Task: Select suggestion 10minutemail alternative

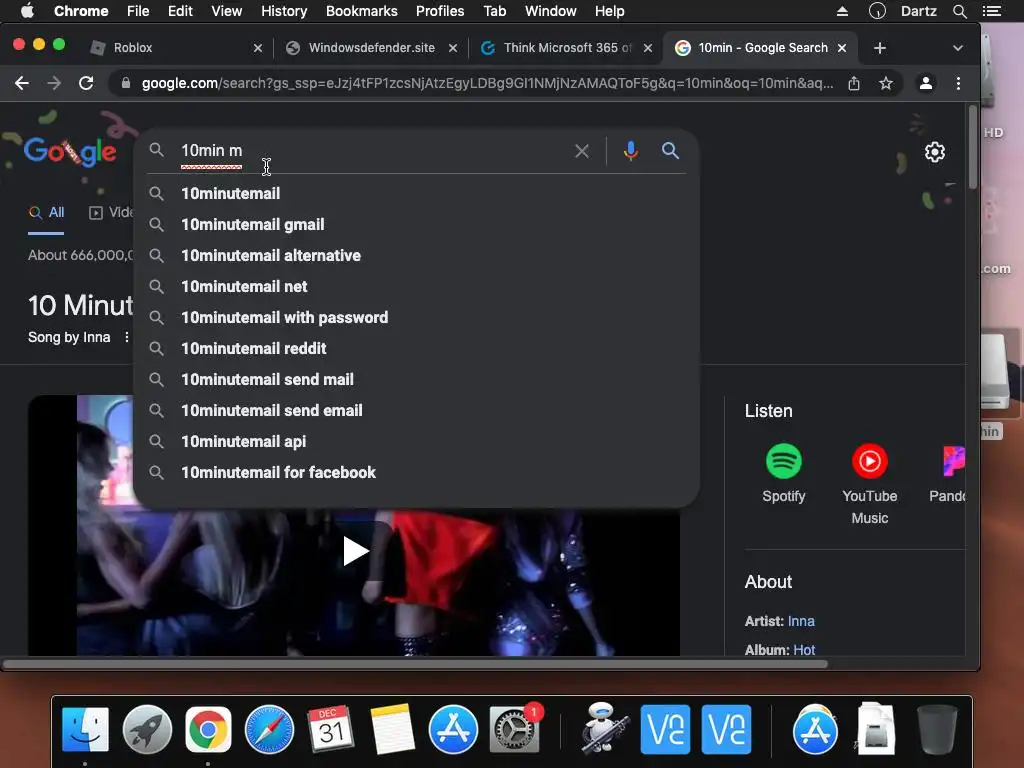Action: [x=417, y=255]
